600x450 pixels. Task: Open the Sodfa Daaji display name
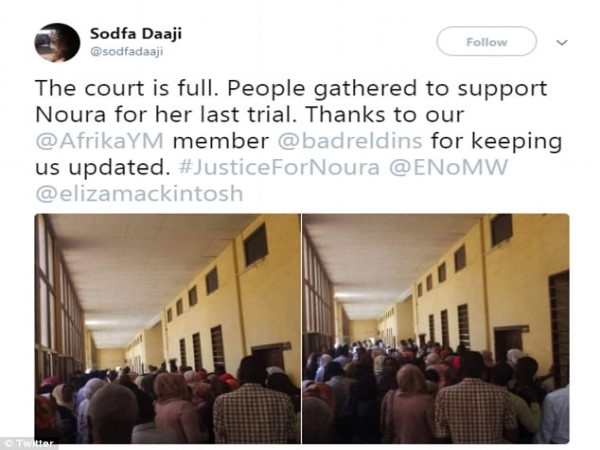[x=136, y=34]
